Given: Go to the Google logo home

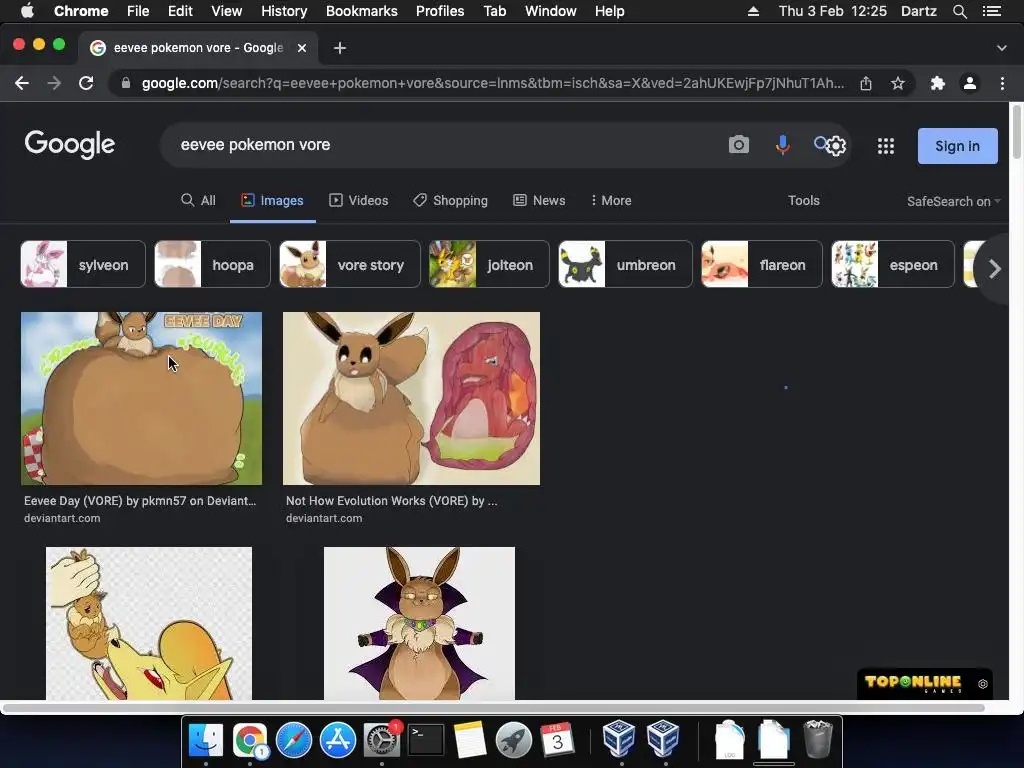Looking at the screenshot, I should pos(70,144).
